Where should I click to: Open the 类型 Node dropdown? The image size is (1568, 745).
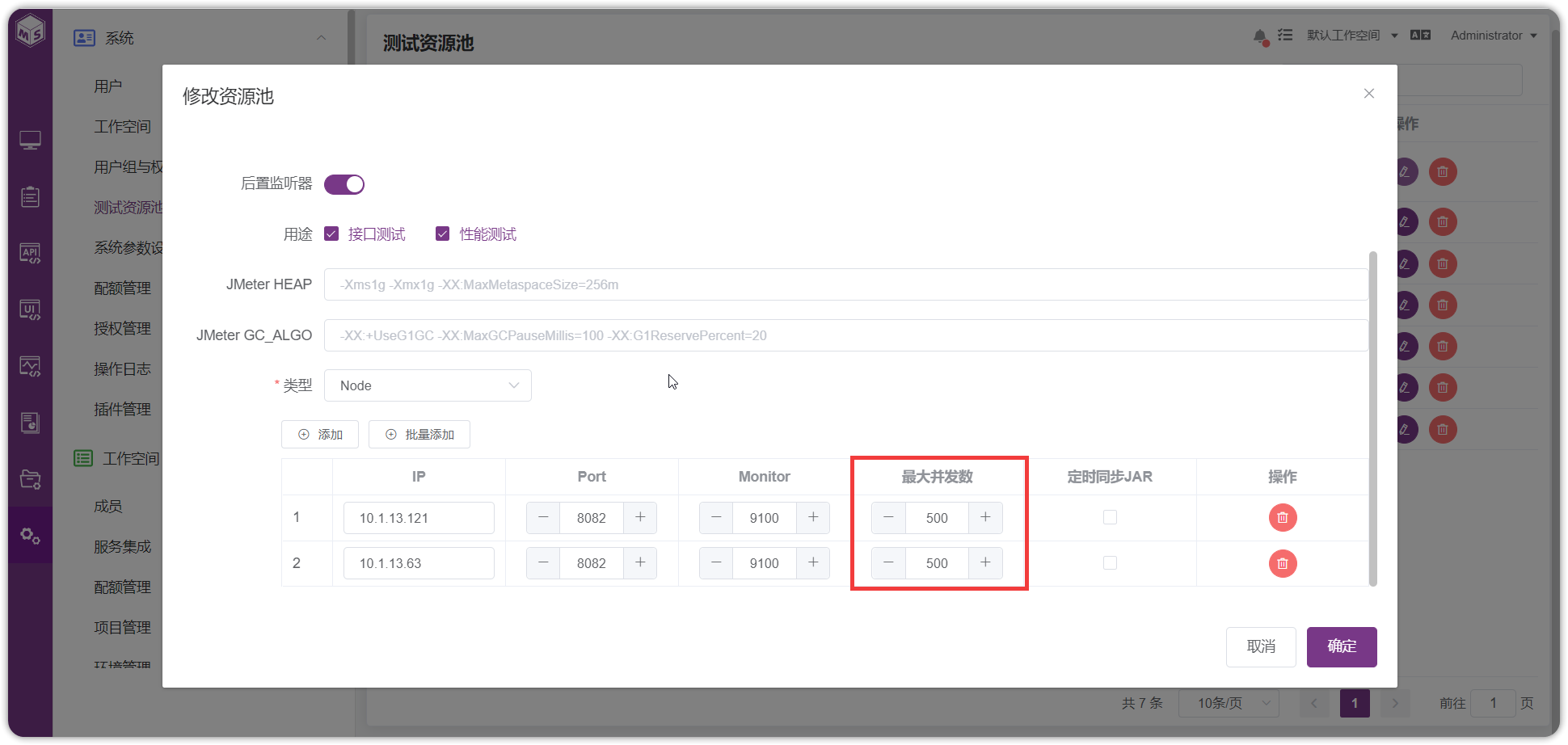[x=428, y=385]
